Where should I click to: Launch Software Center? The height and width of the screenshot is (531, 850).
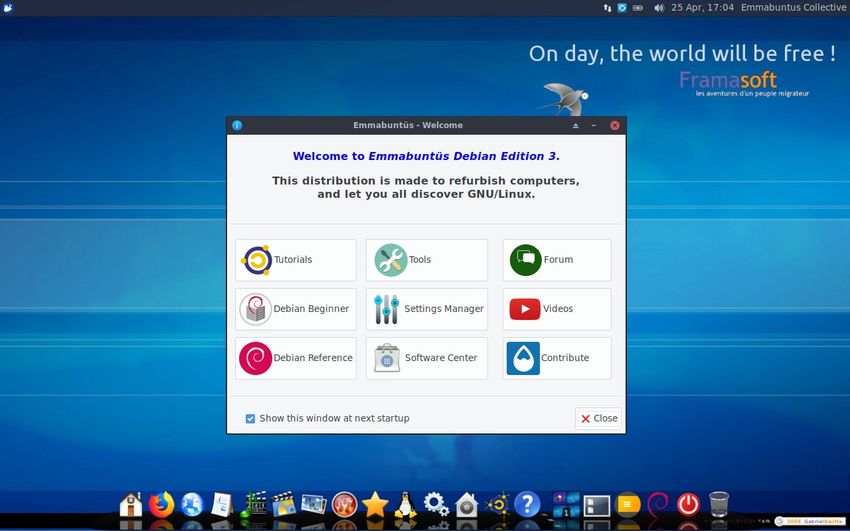427,358
